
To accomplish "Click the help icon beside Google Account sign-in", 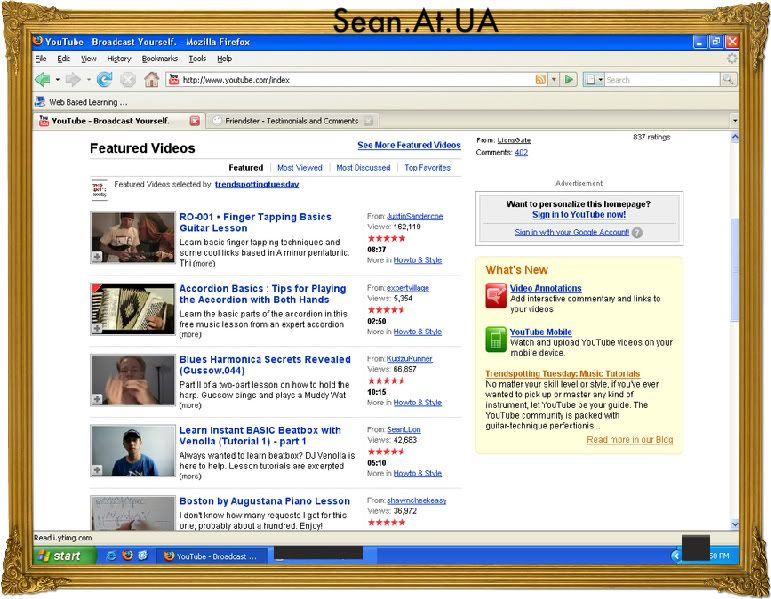I will pos(637,232).
